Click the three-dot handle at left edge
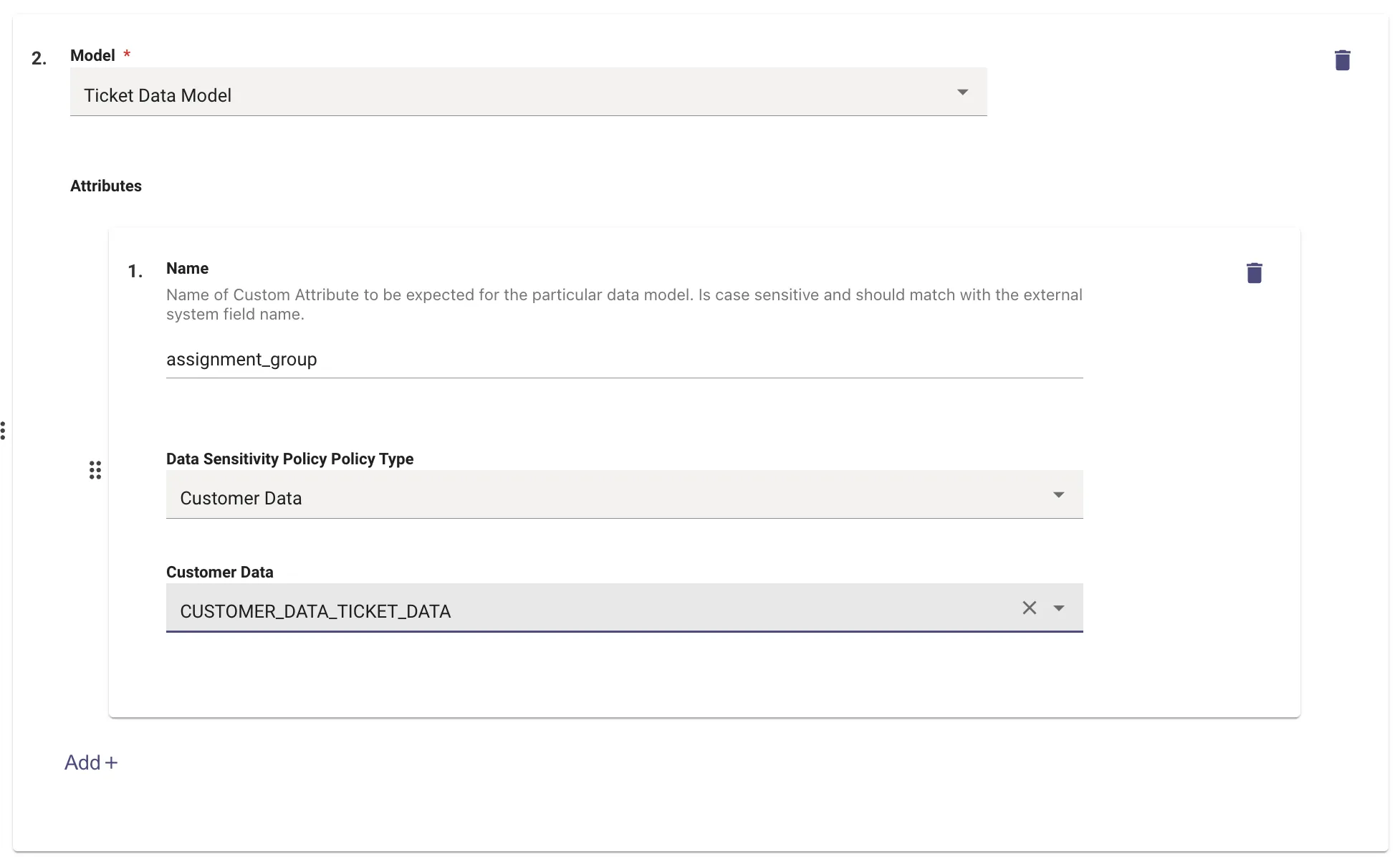1400x857 pixels. (4, 431)
